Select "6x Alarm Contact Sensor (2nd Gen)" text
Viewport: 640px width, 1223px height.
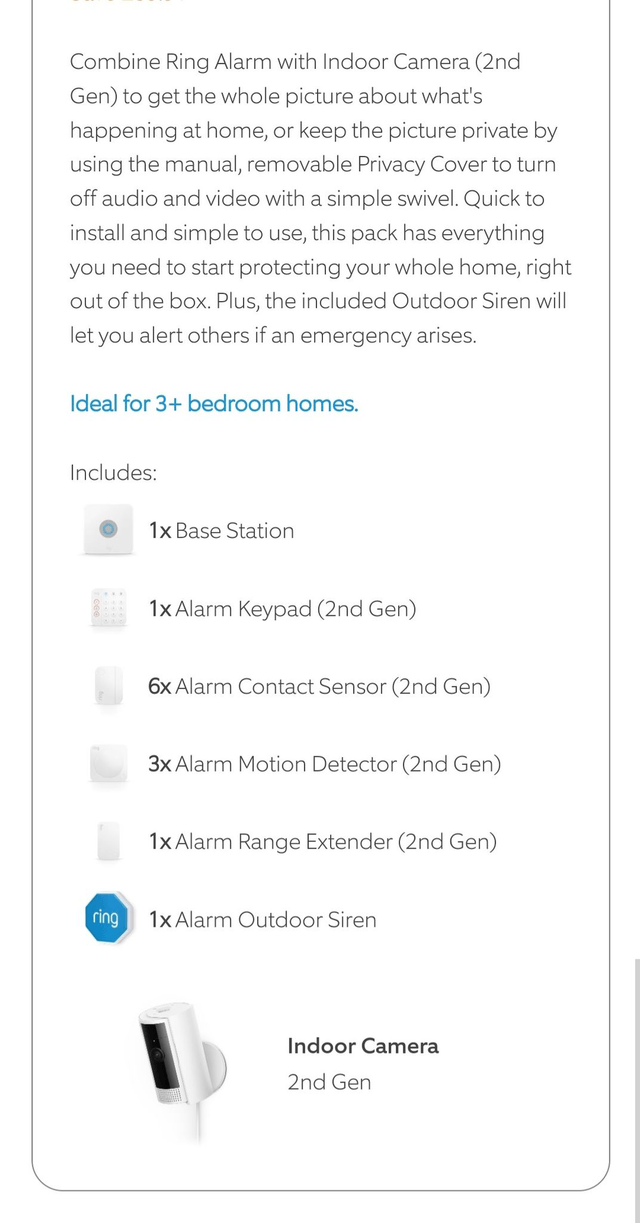[x=319, y=687]
